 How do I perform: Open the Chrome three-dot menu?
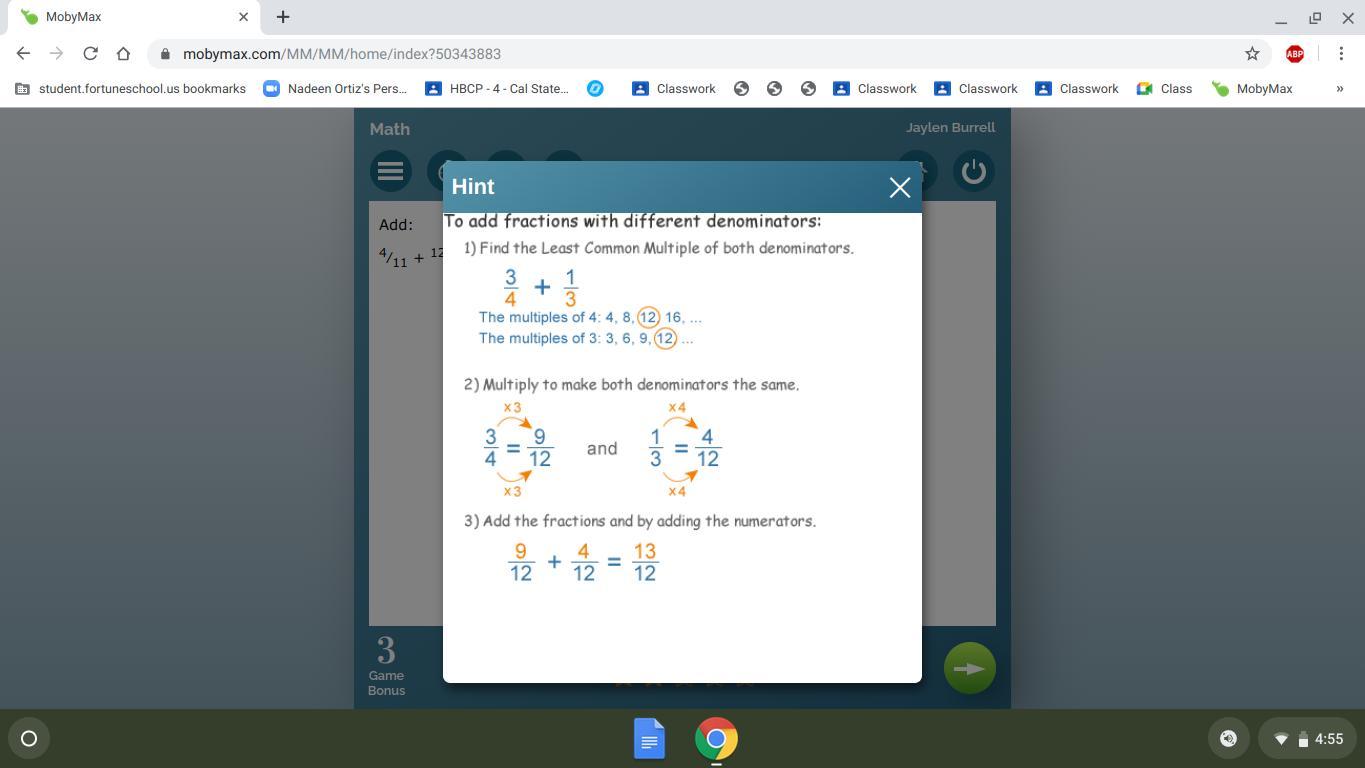coord(1341,54)
